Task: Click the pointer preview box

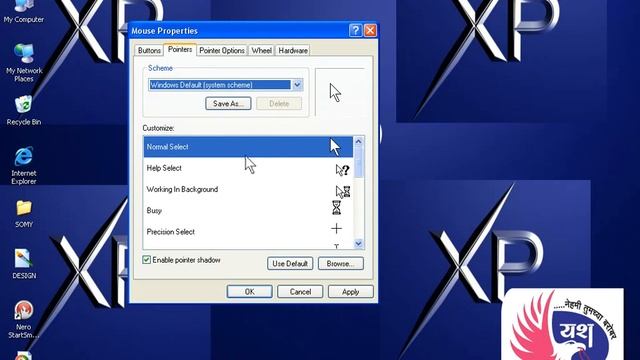Action: [x=340, y=92]
